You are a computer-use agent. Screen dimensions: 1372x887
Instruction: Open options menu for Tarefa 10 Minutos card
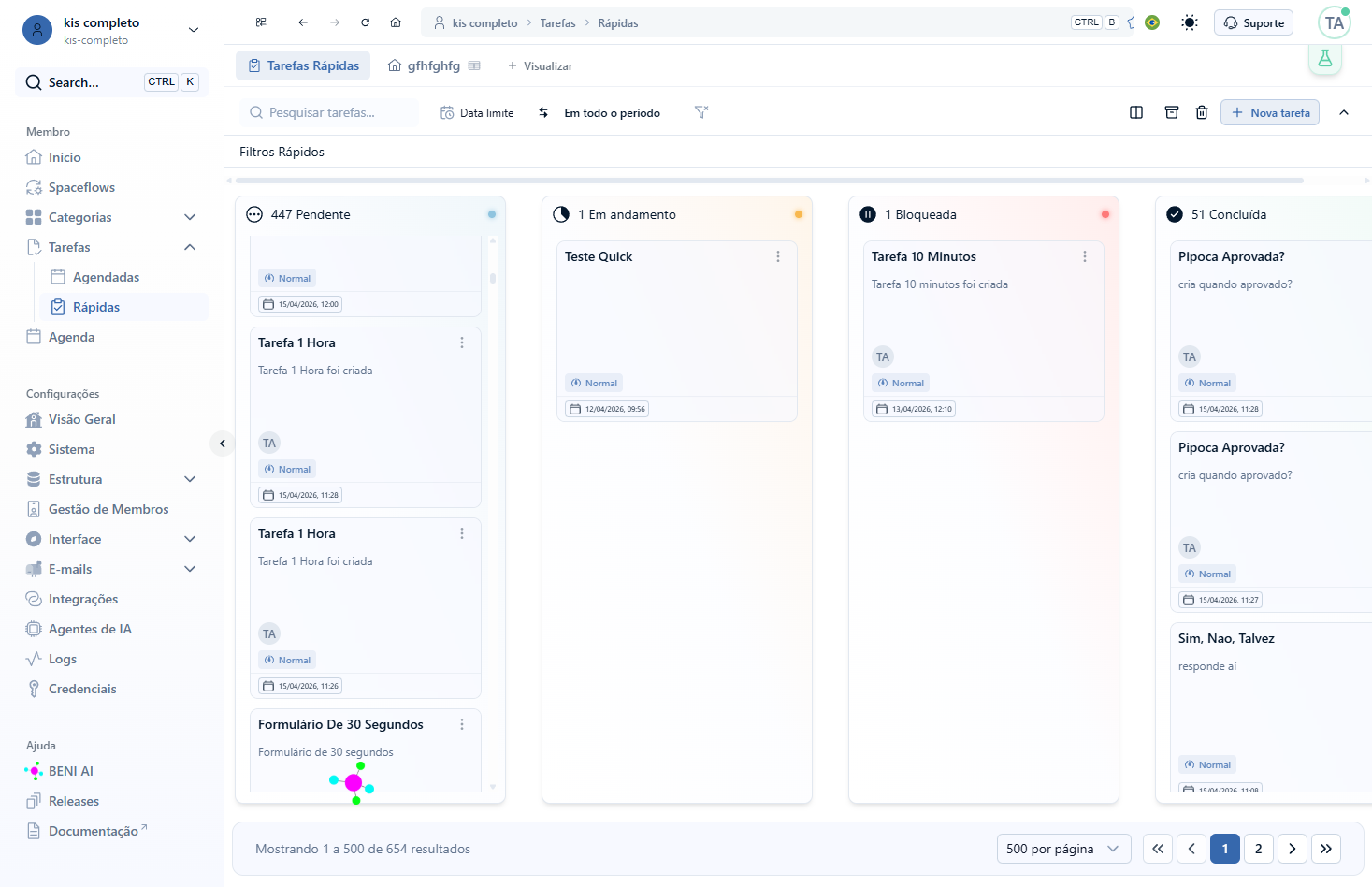click(x=1085, y=256)
